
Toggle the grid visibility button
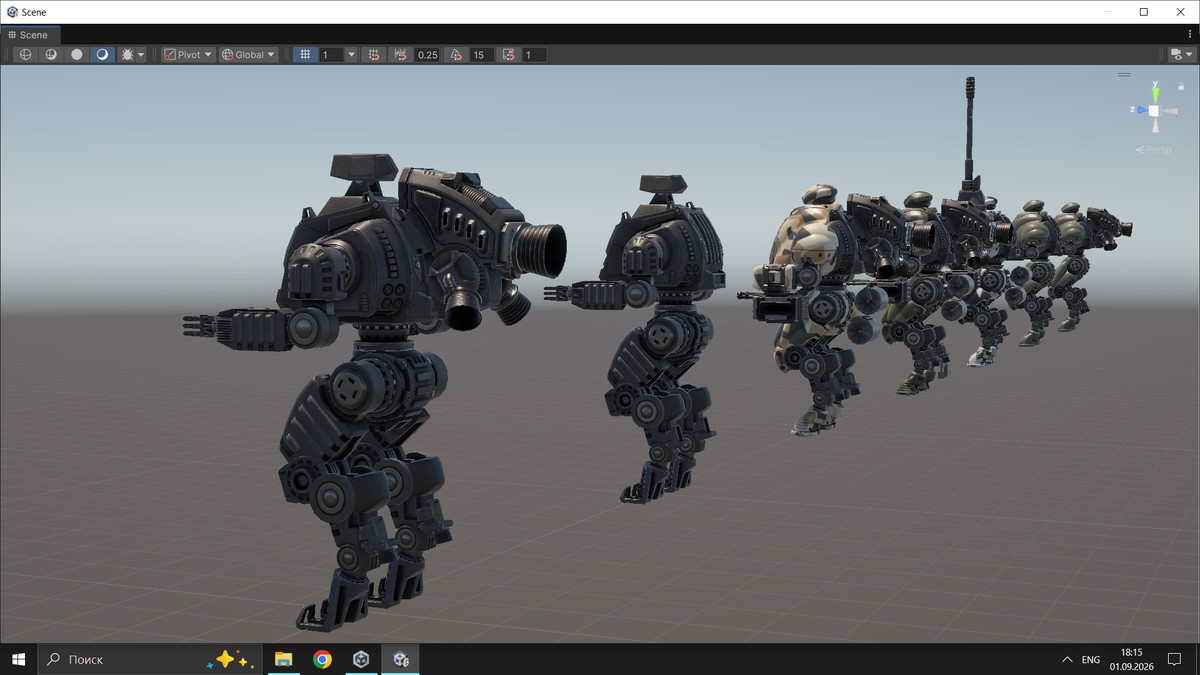click(306, 55)
